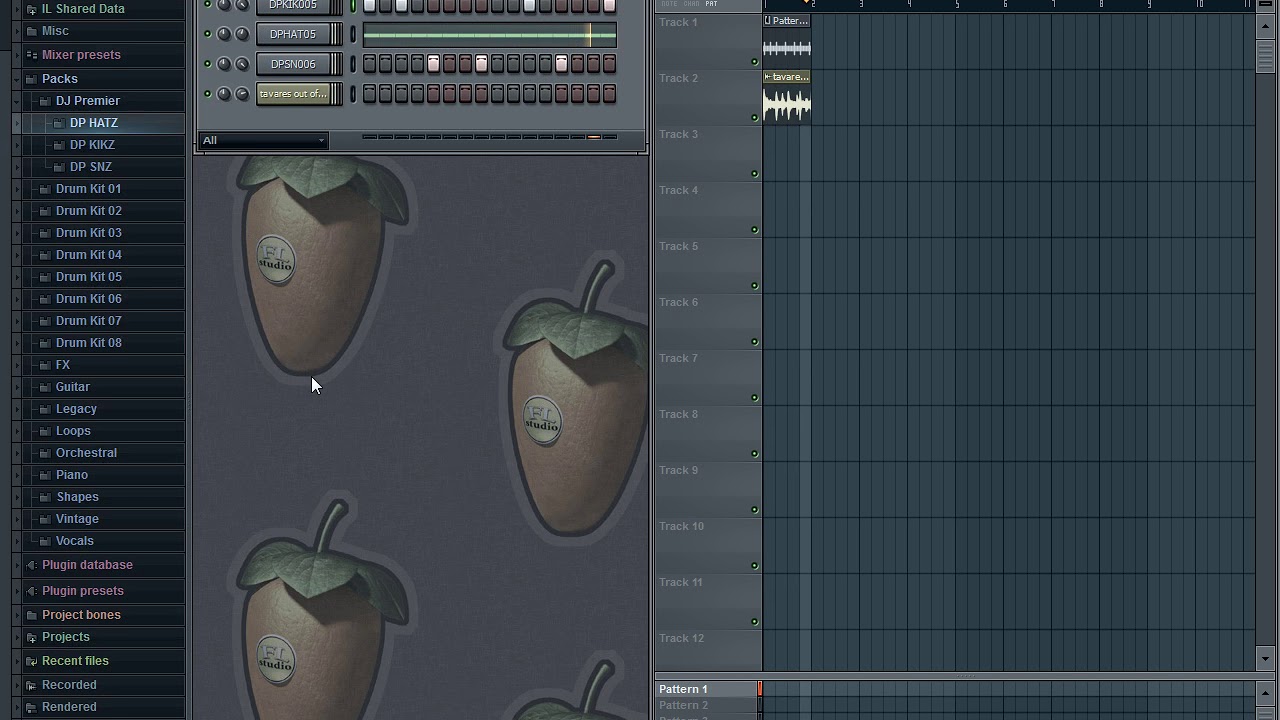This screenshot has height=720, width=1280.
Task: Click the folder icon beside IL Shared Data
Action: pyautogui.click(x=31, y=9)
